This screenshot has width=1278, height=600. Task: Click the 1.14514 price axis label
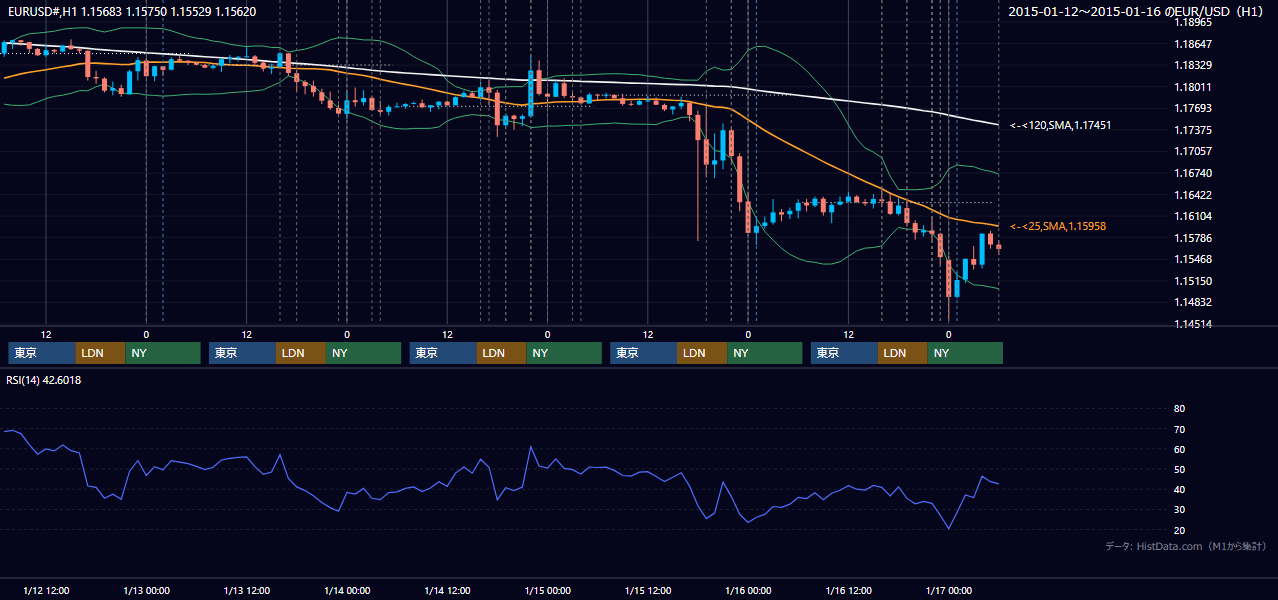1192,324
